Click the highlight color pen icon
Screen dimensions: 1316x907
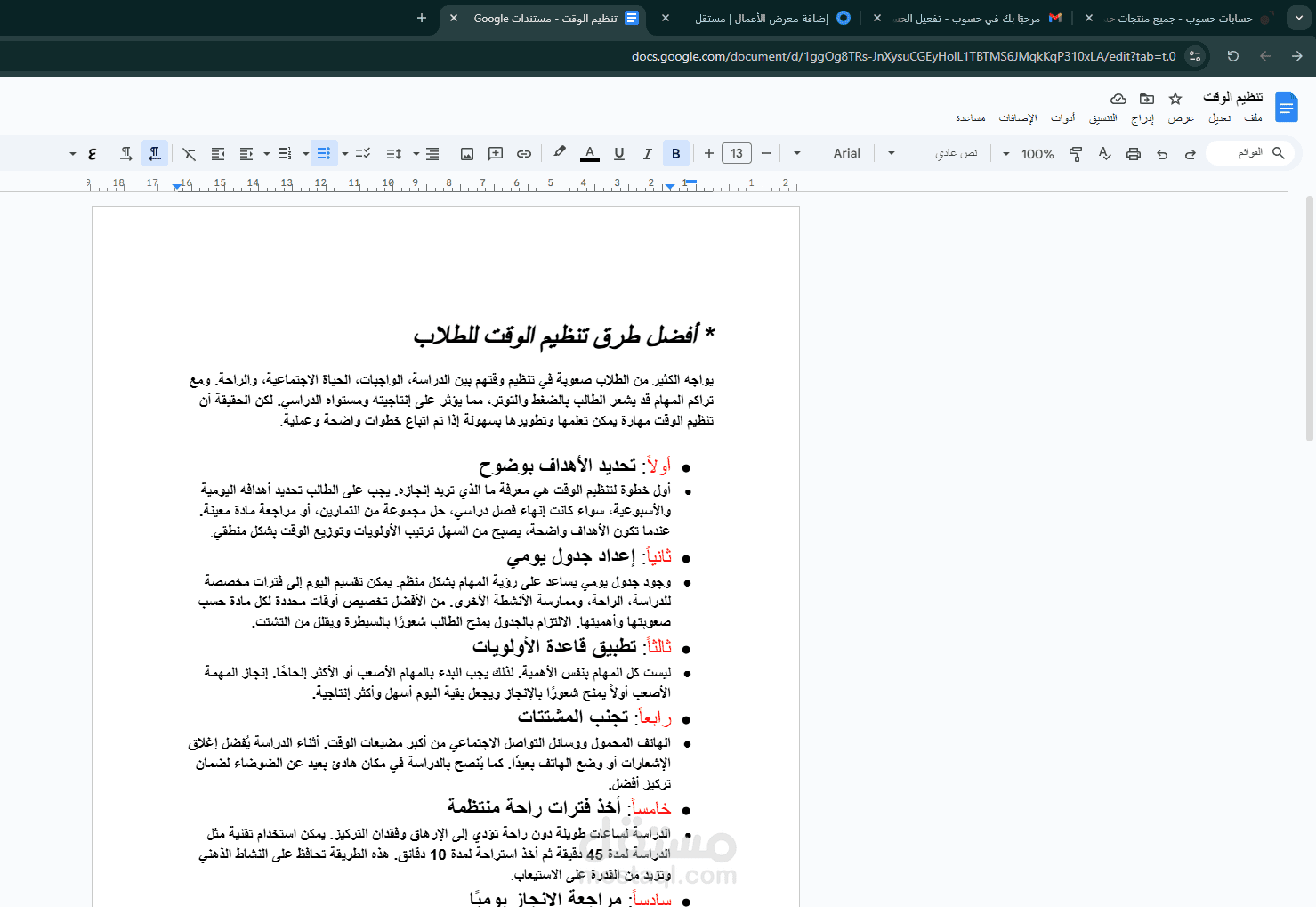tap(560, 153)
